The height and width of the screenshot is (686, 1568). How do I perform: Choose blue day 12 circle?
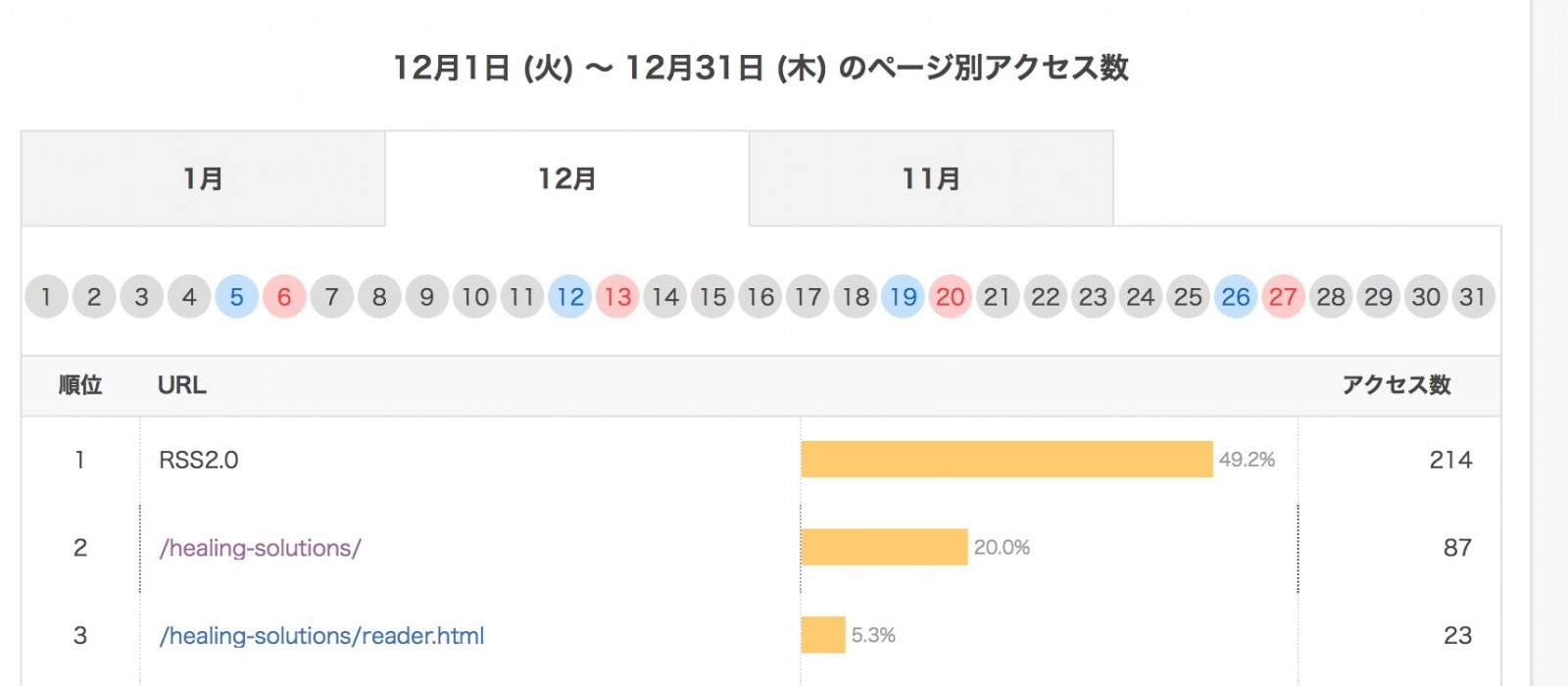pyautogui.click(x=570, y=296)
